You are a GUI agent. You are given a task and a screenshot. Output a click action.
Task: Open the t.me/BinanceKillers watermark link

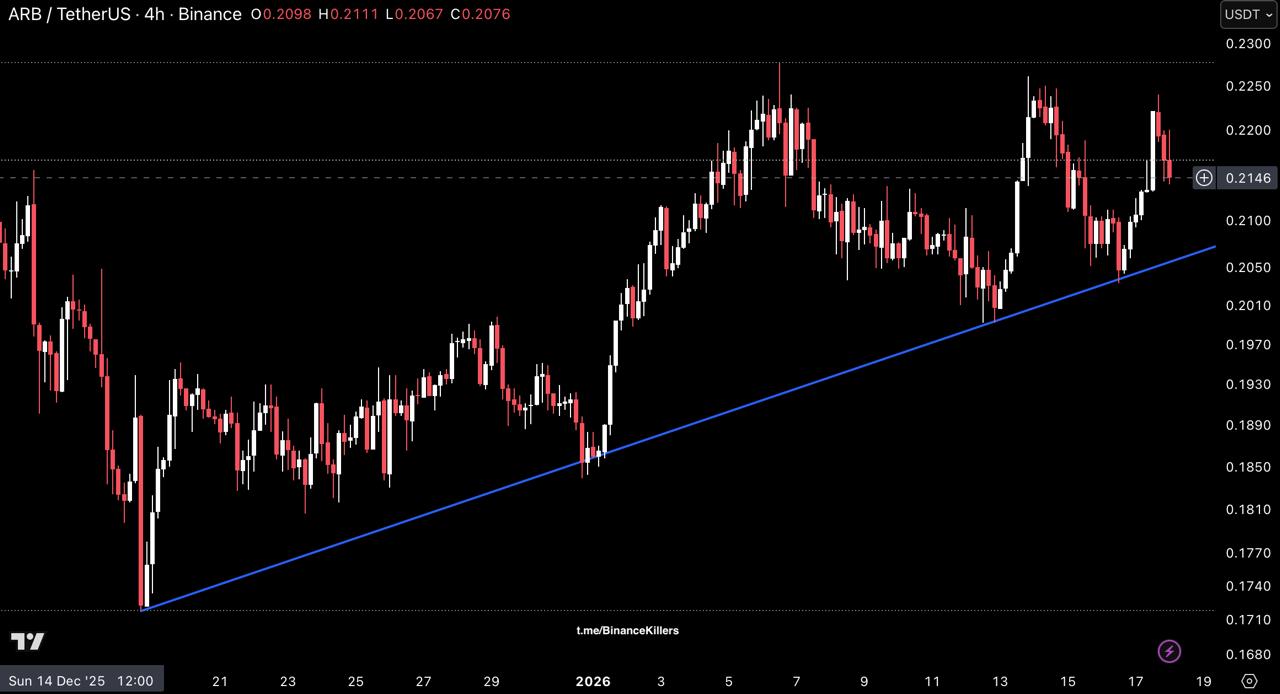point(627,630)
